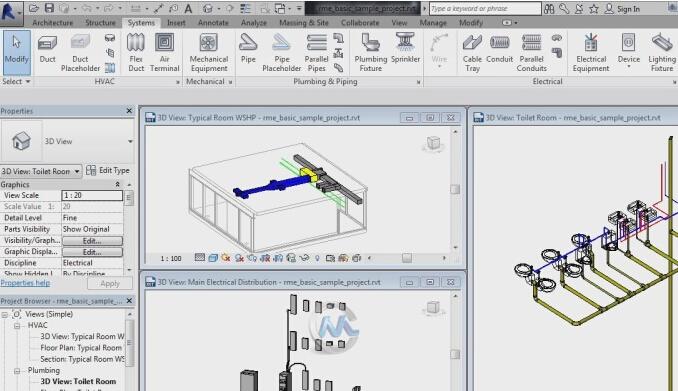Image resolution: width=678 pixels, height=391 pixels.
Task: Collapse the Graphics properties group
Action: pyautogui.click(x=117, y=184)
